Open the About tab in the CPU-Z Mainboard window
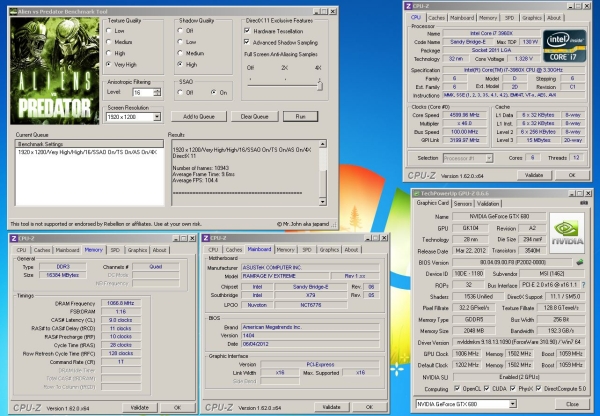Image resolution: width=600 pixels, height=416 pixels. [x=351, y=250]
